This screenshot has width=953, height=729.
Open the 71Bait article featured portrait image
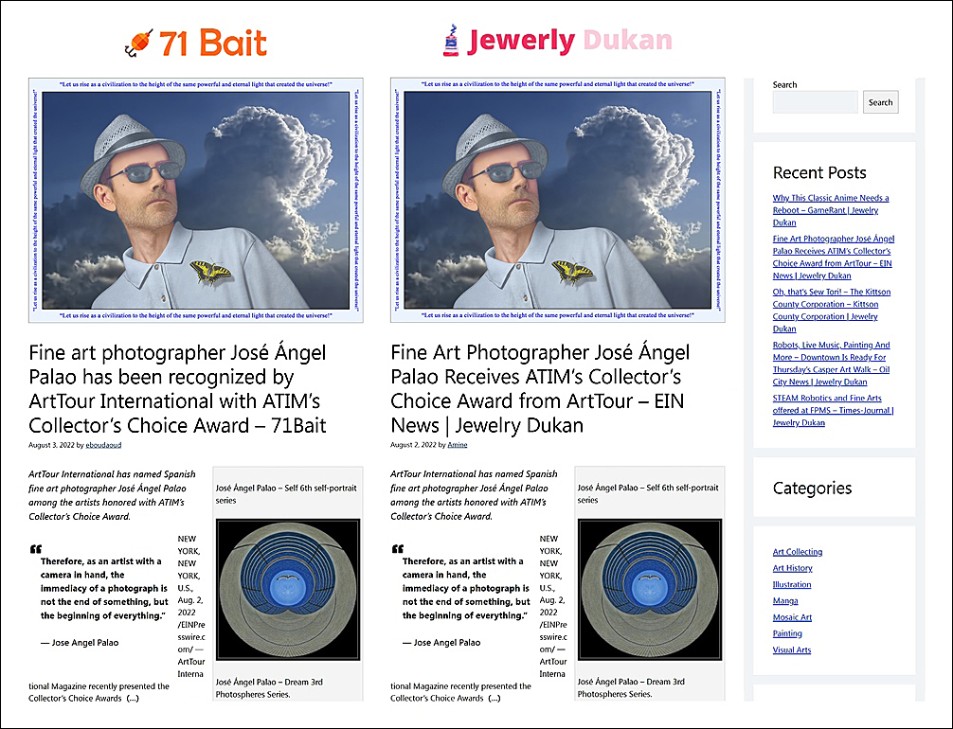point(196,200)
